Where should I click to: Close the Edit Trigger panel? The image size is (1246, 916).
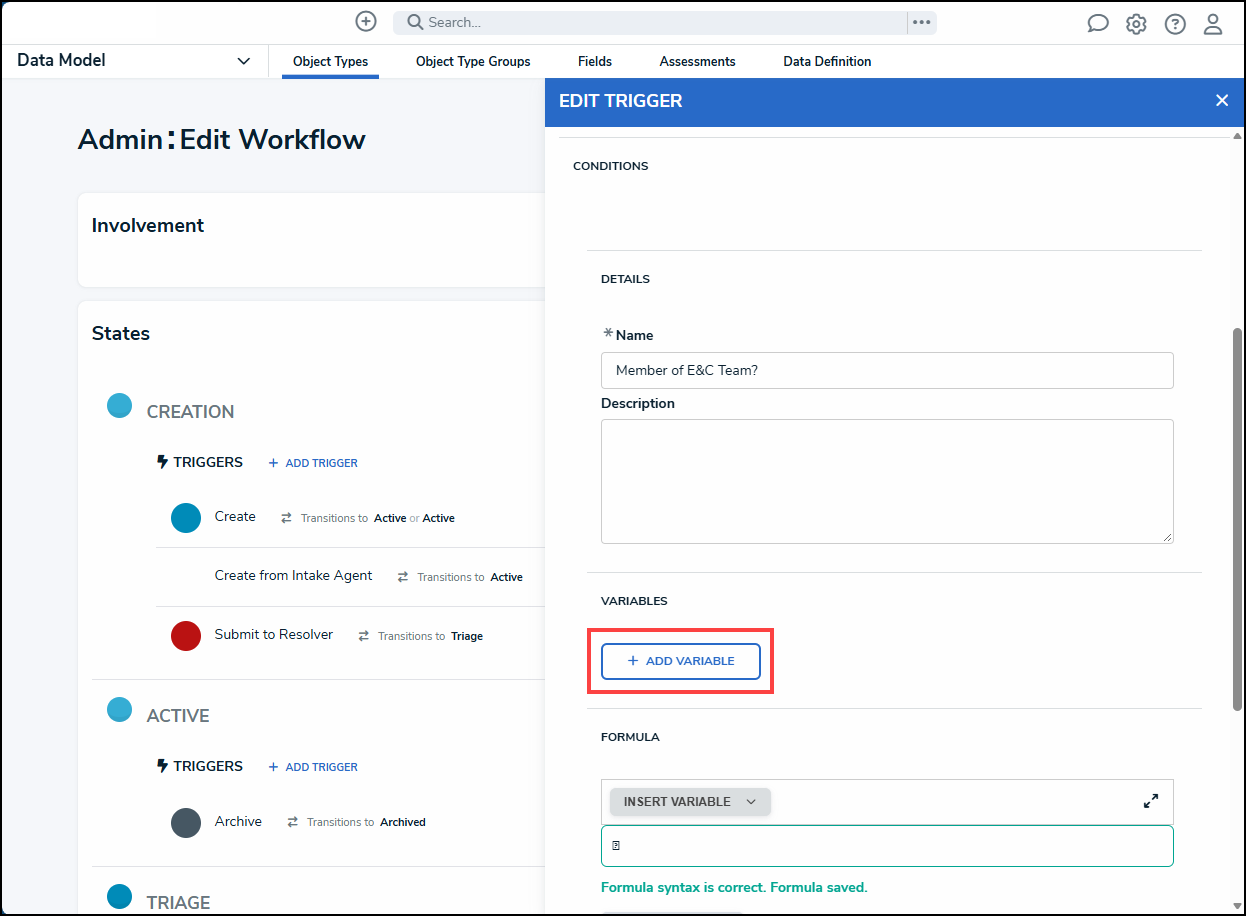pos(1222,100)
